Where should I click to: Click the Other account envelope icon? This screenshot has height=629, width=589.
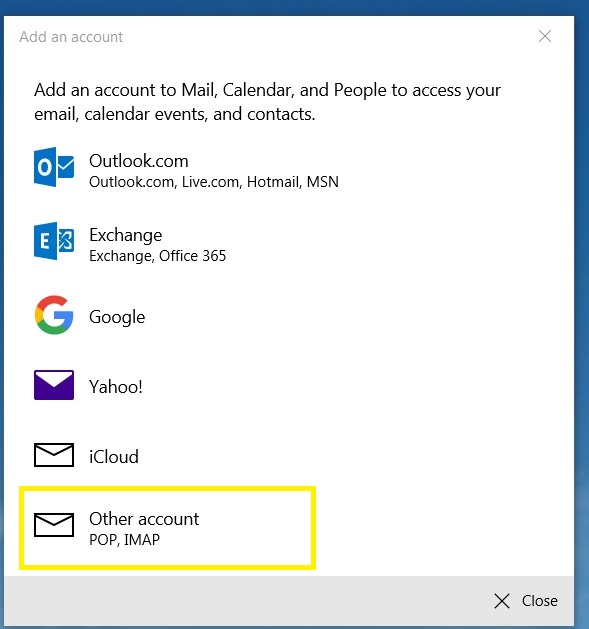(x=54, y=525)
